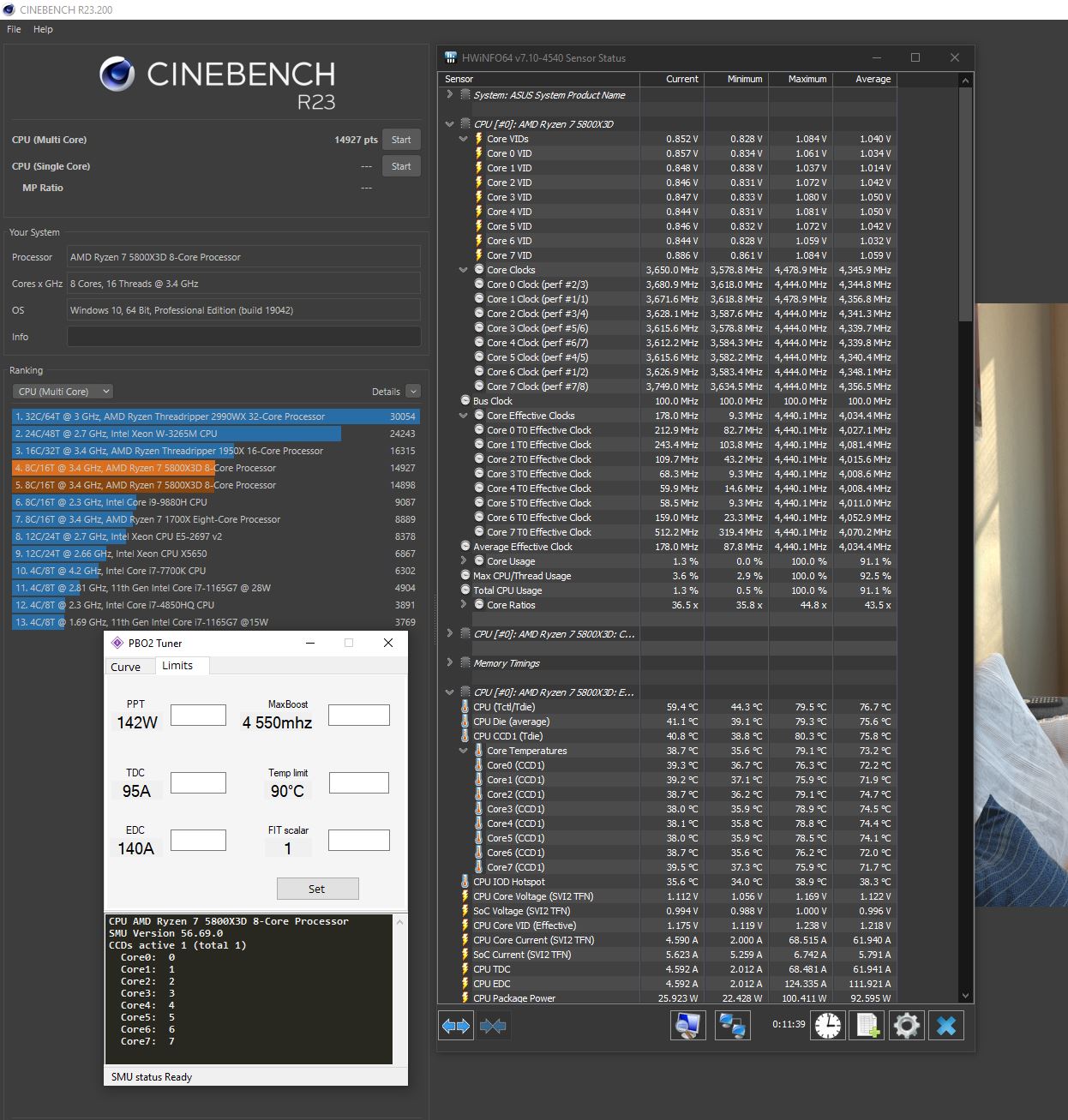Collapse the Core Clocks group
The width and height of the screenshot is (1068, 1120).
click(x=464, y=270)
